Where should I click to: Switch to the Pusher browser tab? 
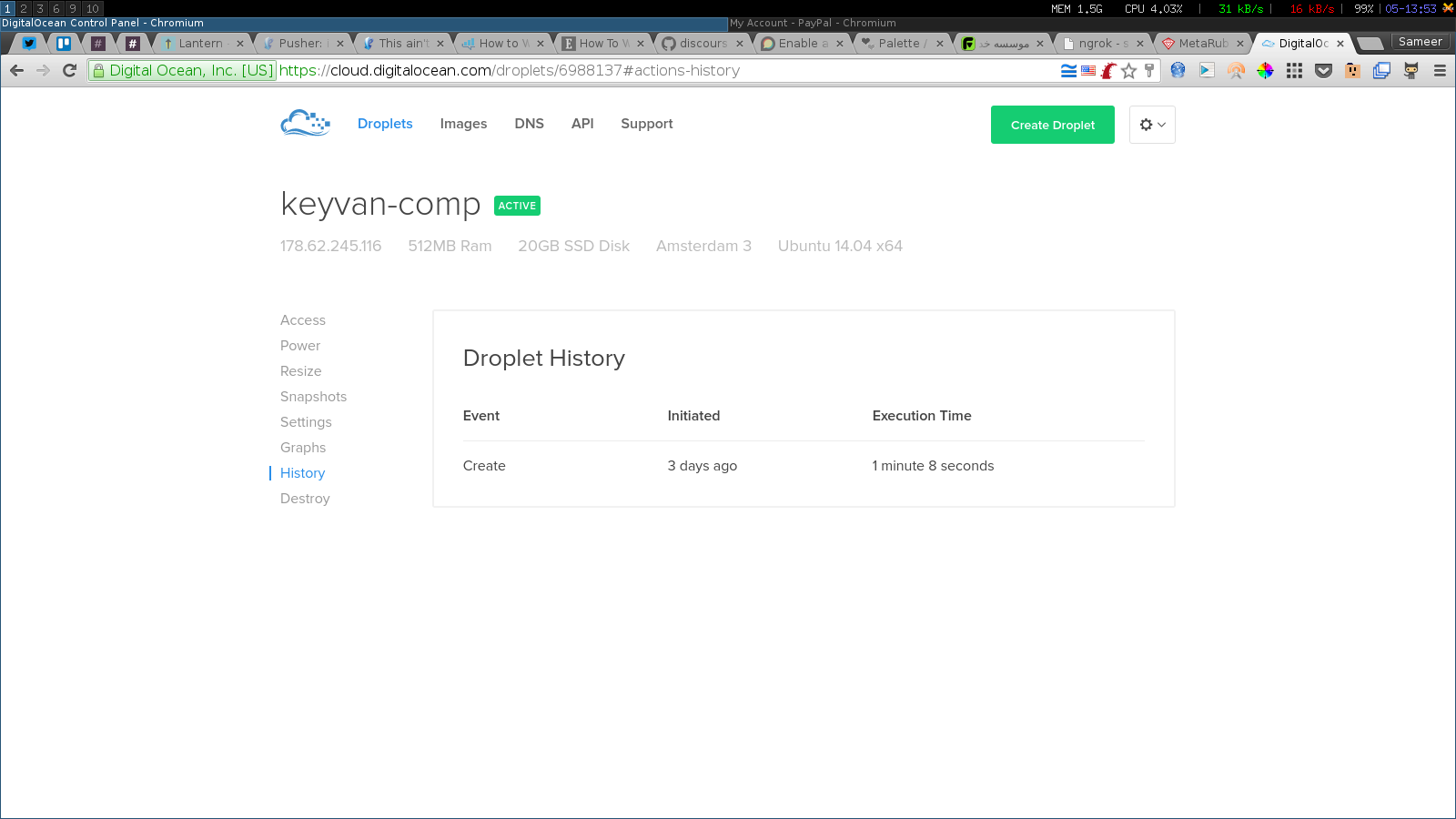point(300,43)
